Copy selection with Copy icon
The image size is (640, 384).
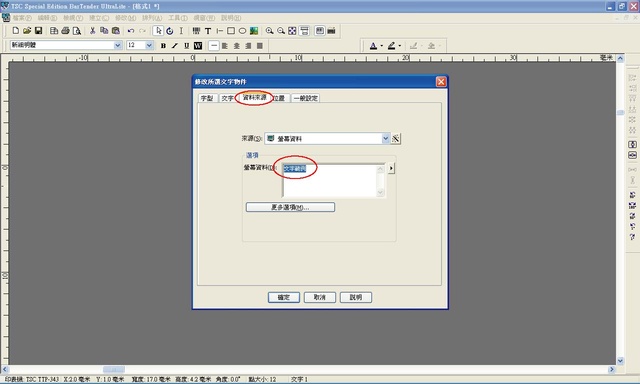tap(104, 31)
